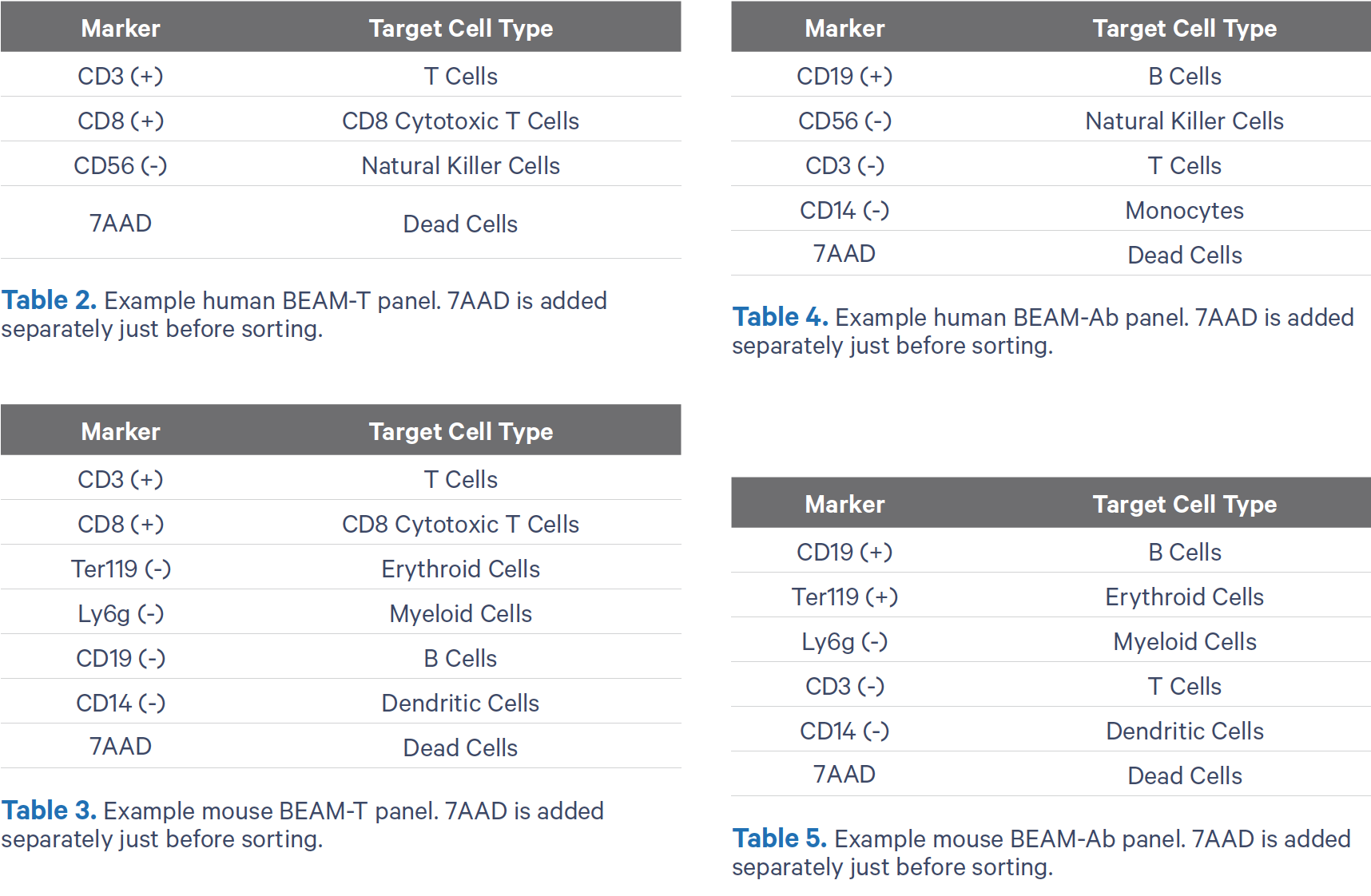The image size is (1371, 896).
Task: Click the Ter119 (+) marker in Table 5
Action: (x=844, y=597)
